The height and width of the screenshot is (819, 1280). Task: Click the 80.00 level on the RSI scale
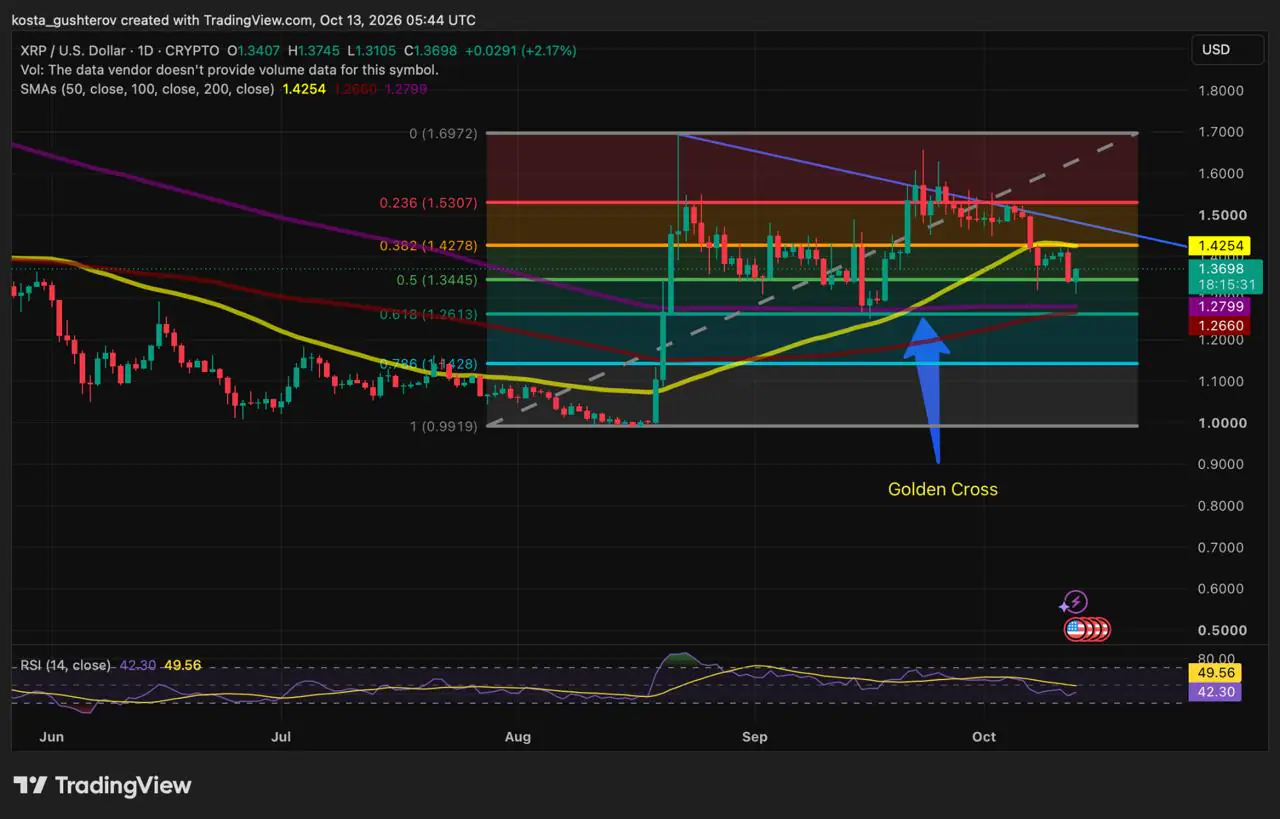tap(1214, 658)
